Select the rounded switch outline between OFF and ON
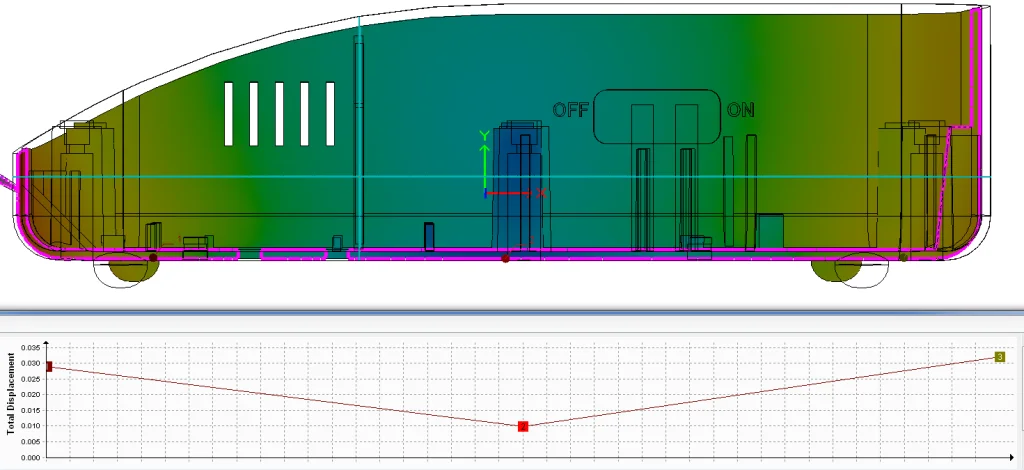1024x470 pixels. tap(656, 116)
